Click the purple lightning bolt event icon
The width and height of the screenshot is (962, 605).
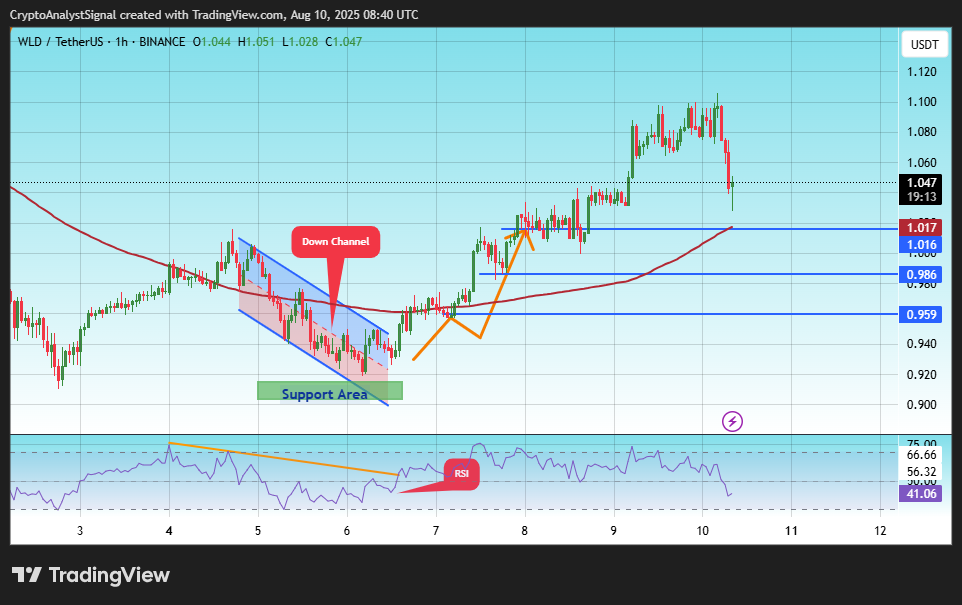[x=732, y=422]
